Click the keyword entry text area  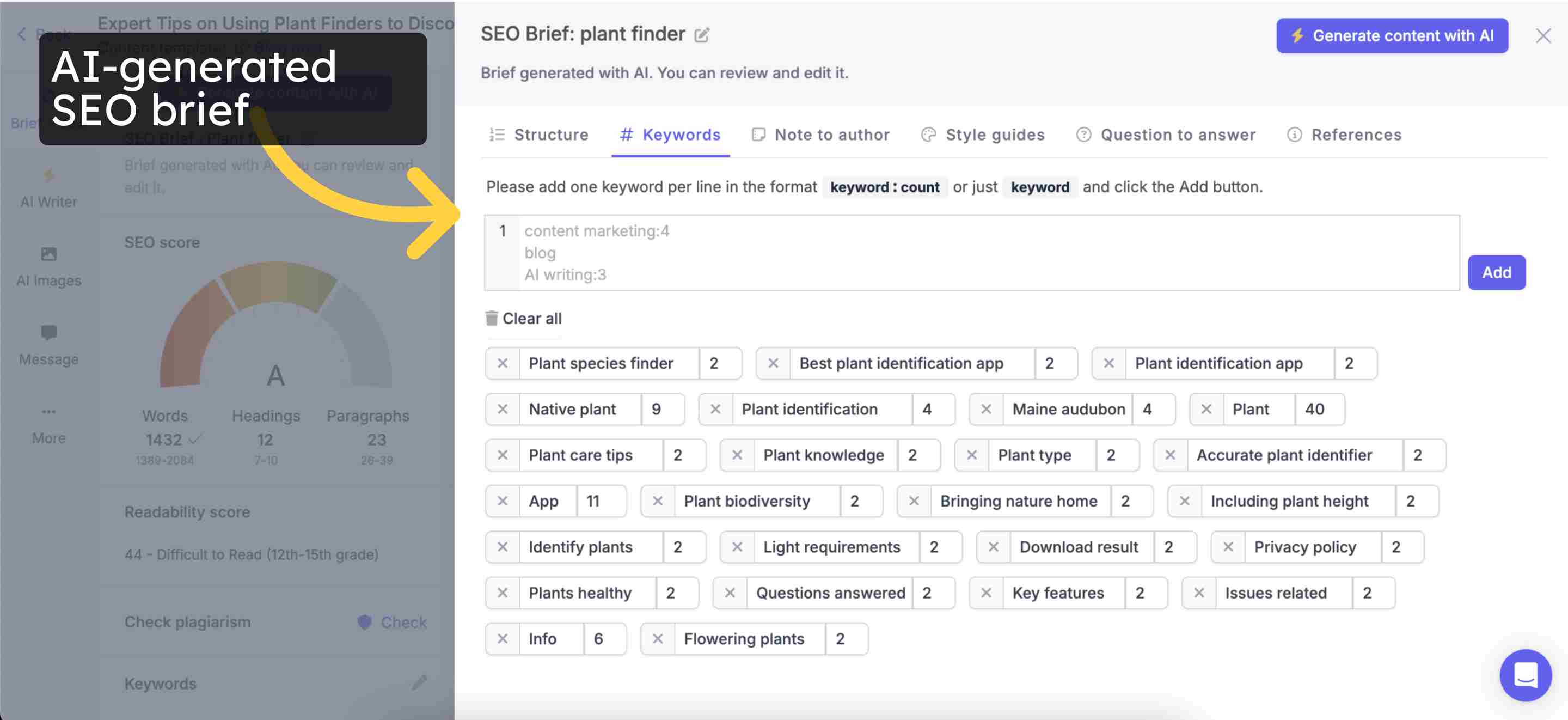point(972,253)
